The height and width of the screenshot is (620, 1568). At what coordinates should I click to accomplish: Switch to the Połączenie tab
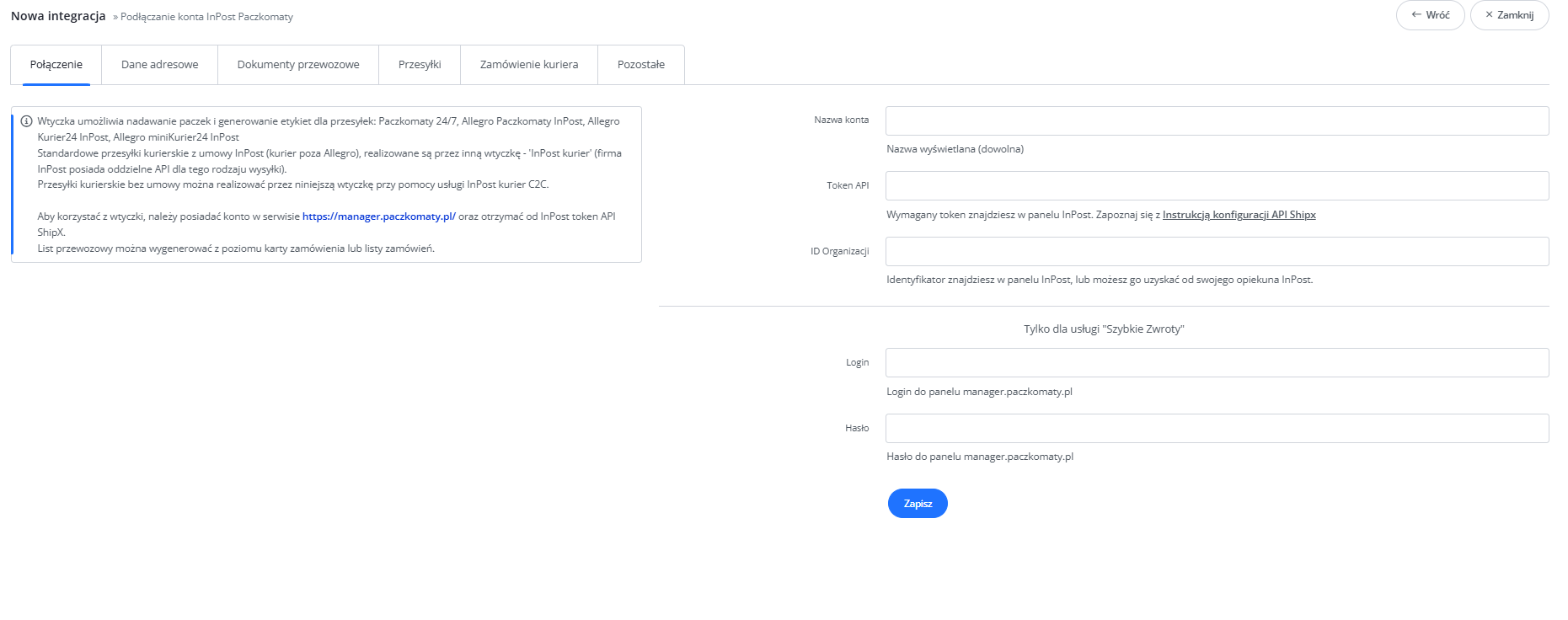click(x=56, y=65)
